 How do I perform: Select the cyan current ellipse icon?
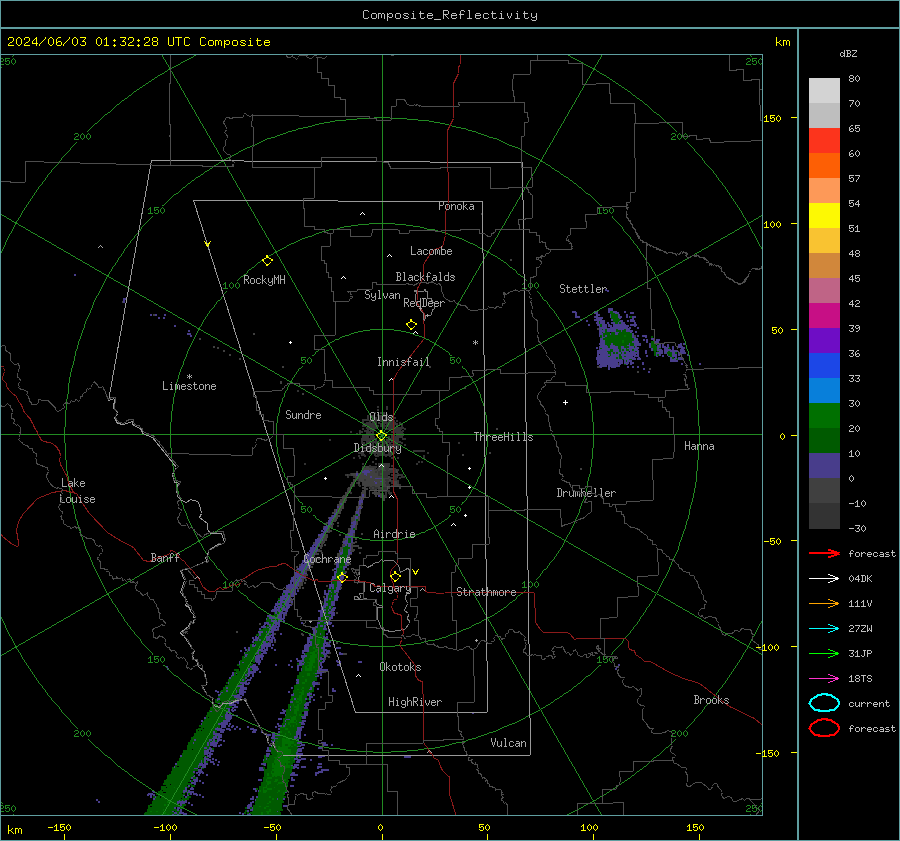pyautogui.click(x=824, y=703)
